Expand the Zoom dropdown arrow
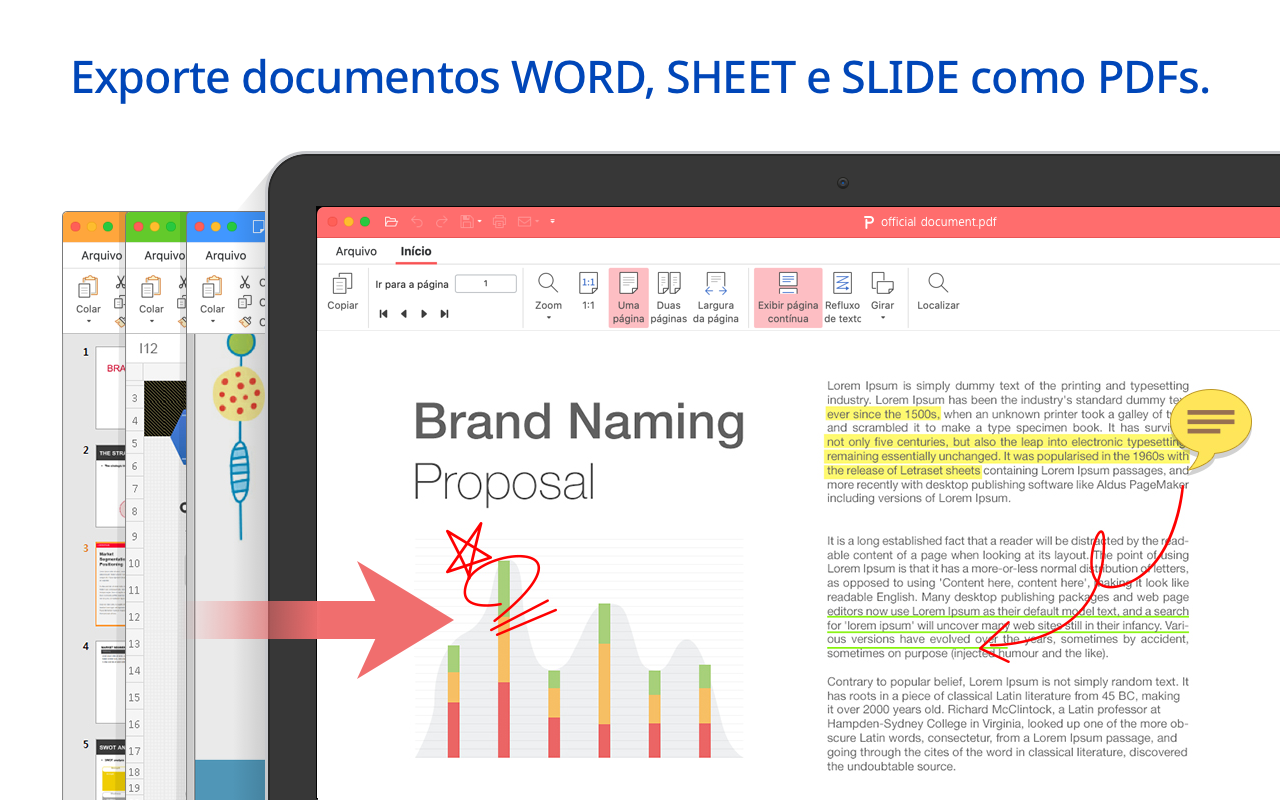 [x=548, y=319]
